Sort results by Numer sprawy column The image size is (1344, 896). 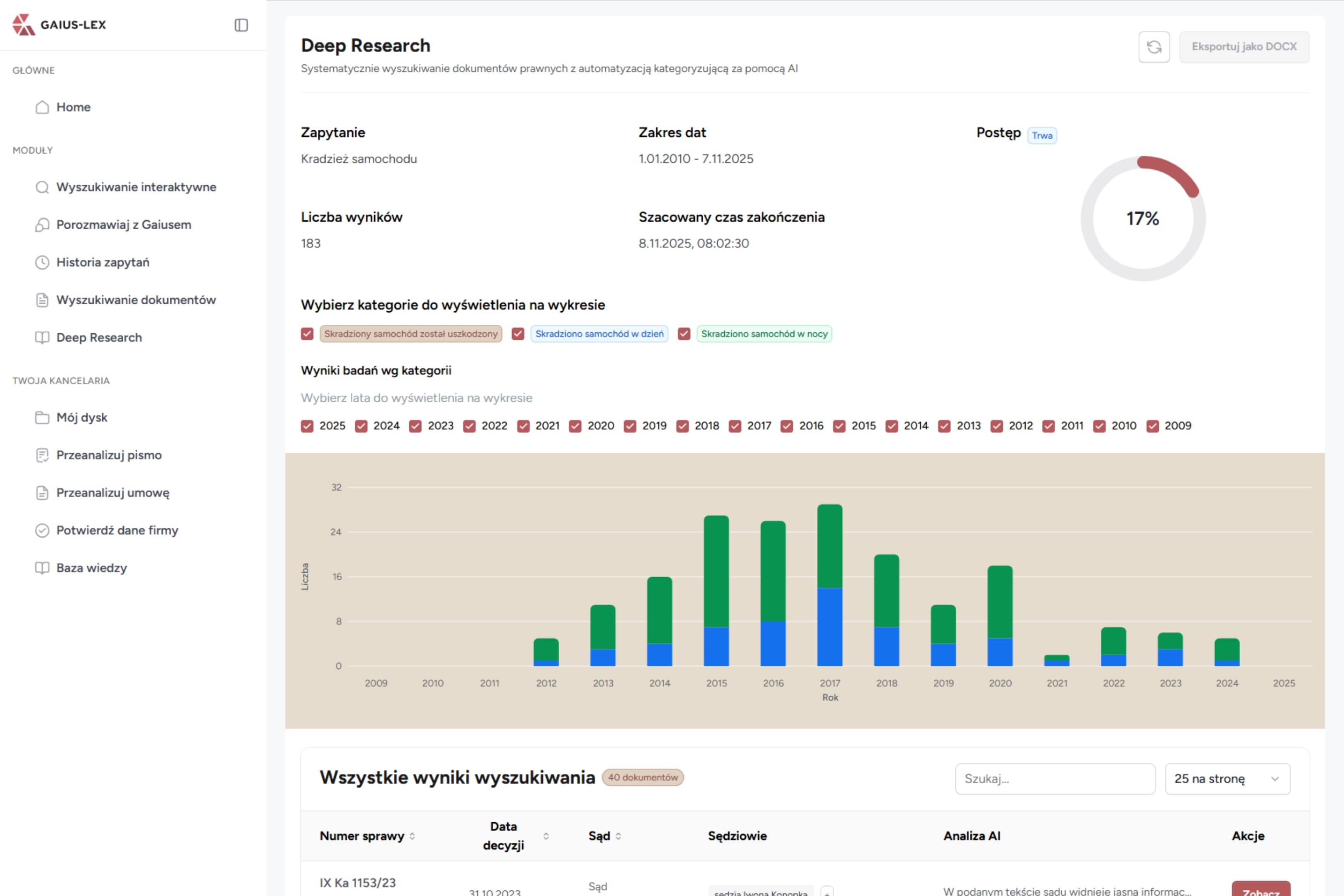click(413, 835)
